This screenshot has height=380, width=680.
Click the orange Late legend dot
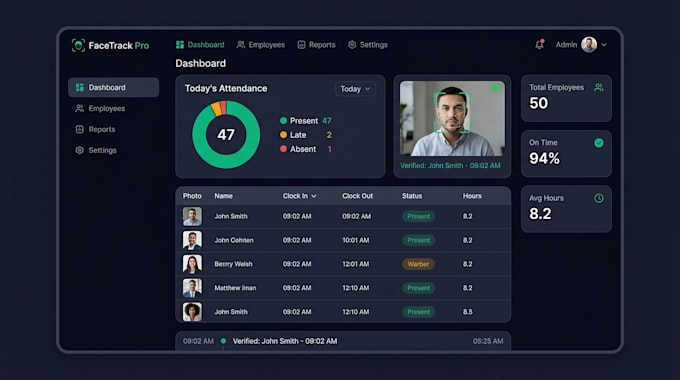point(284,135)
